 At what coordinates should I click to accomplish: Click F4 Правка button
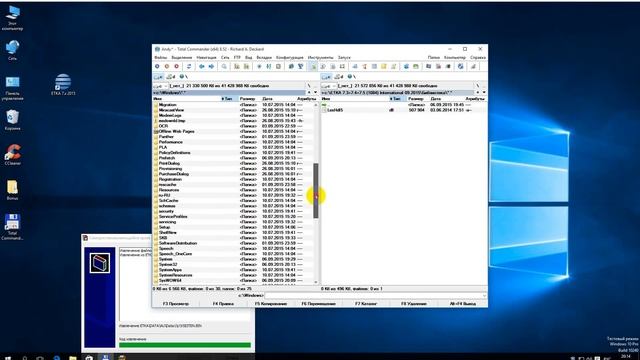click(x=223, y=304)
